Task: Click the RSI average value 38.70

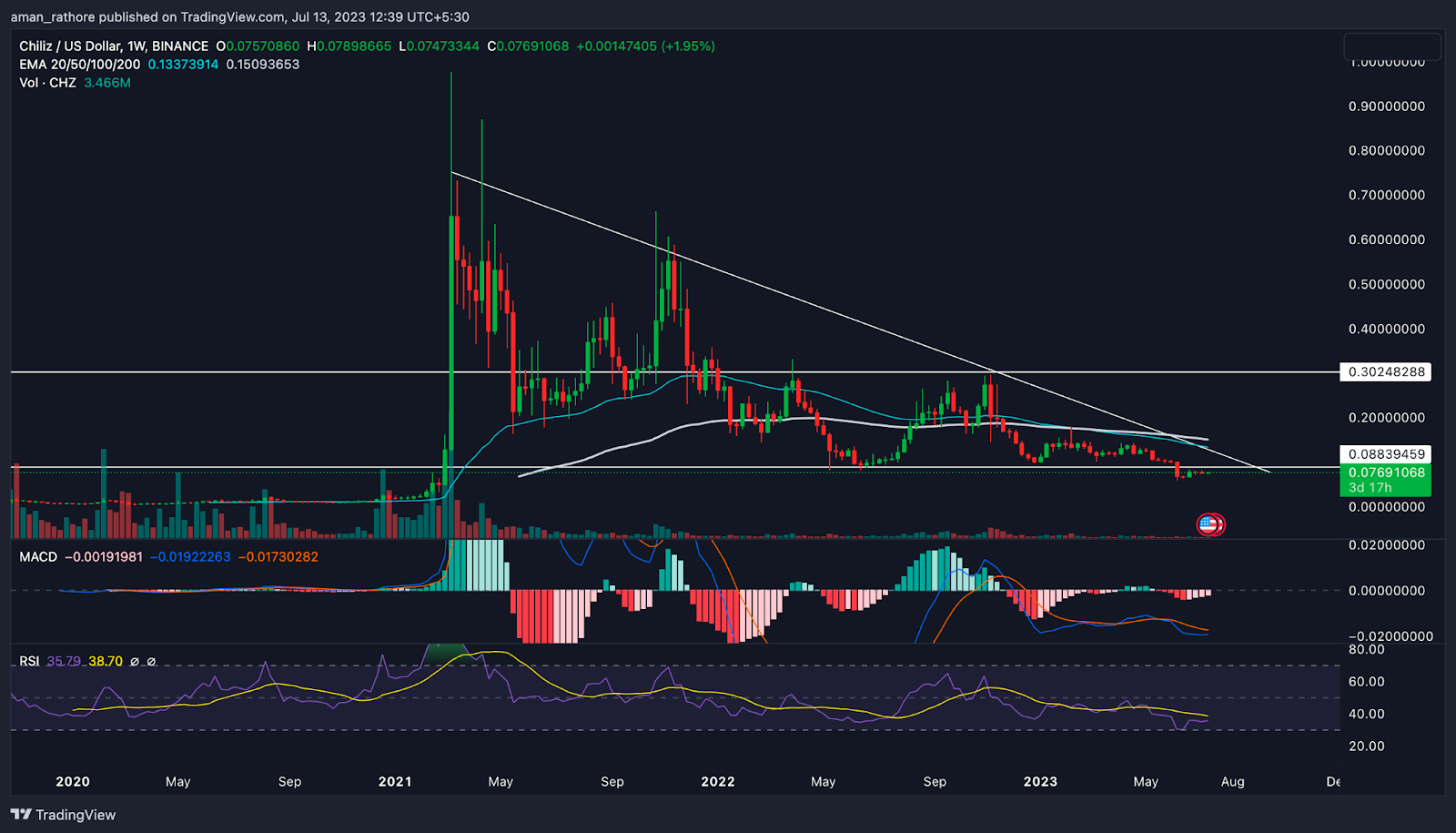Action: click(106, 661)
